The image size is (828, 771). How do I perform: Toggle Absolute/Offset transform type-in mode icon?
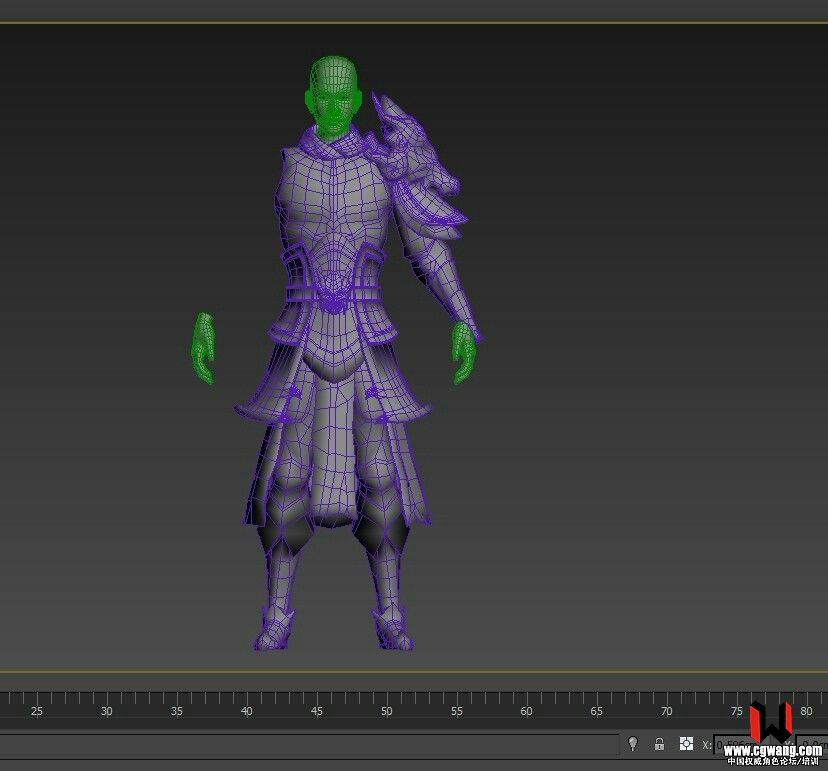pos(686,744)
